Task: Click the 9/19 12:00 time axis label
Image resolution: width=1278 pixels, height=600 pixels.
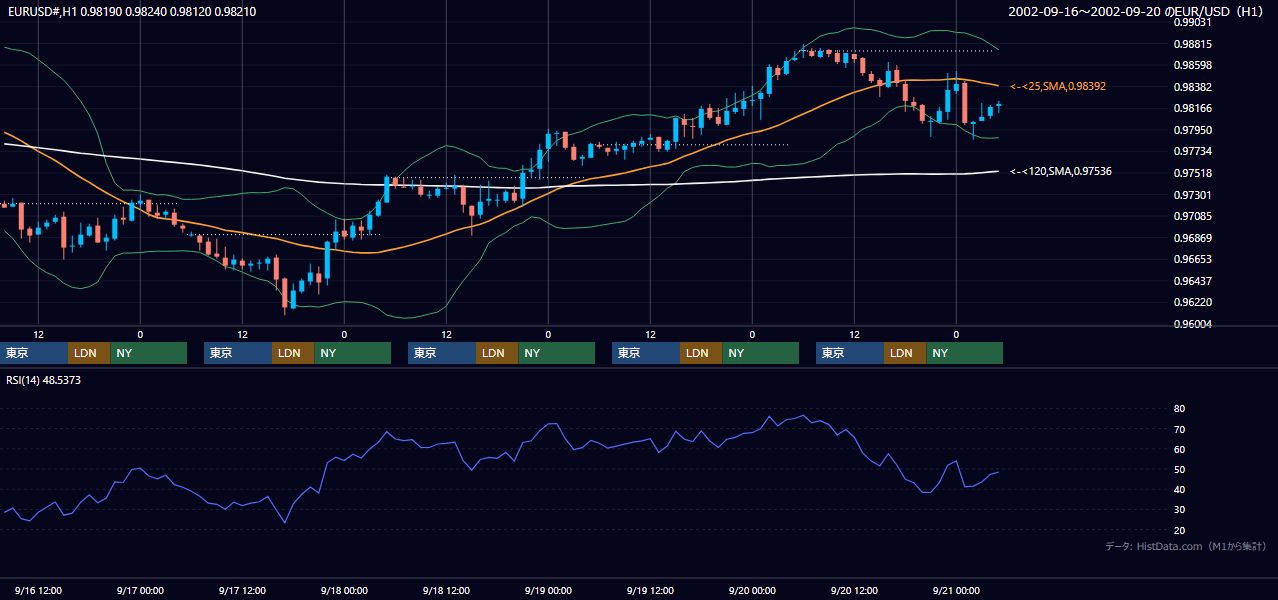Action: pos(650,591)
